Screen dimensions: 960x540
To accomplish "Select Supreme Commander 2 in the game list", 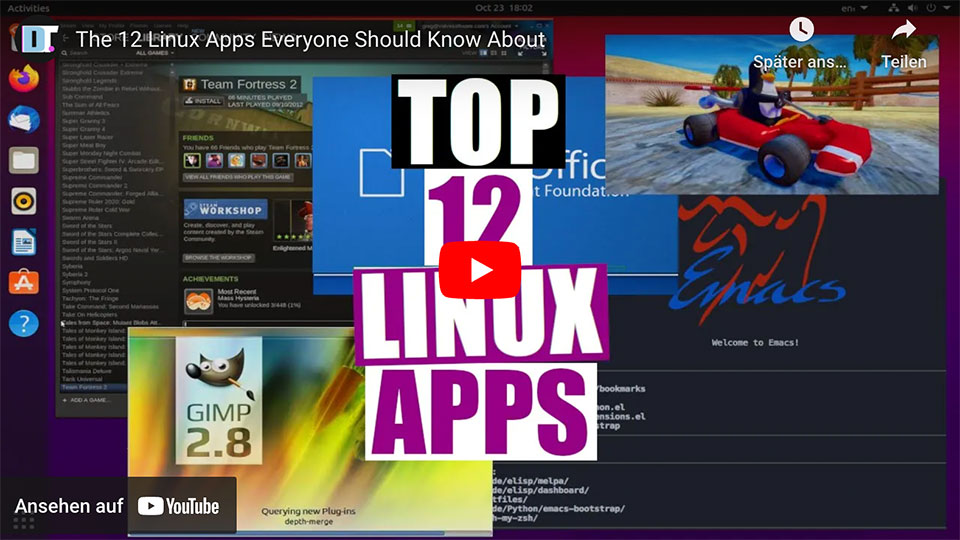I will pos(95,186).
